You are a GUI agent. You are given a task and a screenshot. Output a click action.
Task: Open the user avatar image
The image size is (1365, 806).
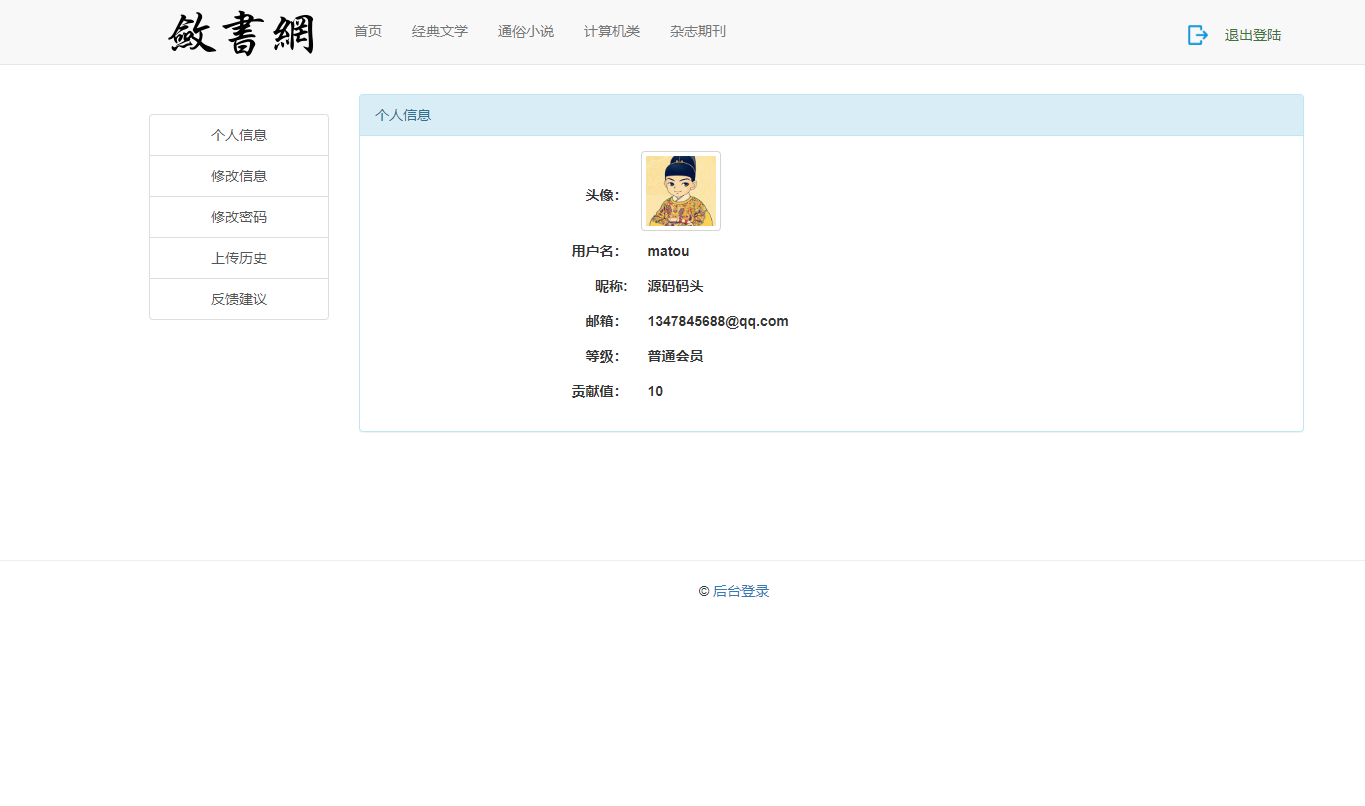click(x=680, y=191)
